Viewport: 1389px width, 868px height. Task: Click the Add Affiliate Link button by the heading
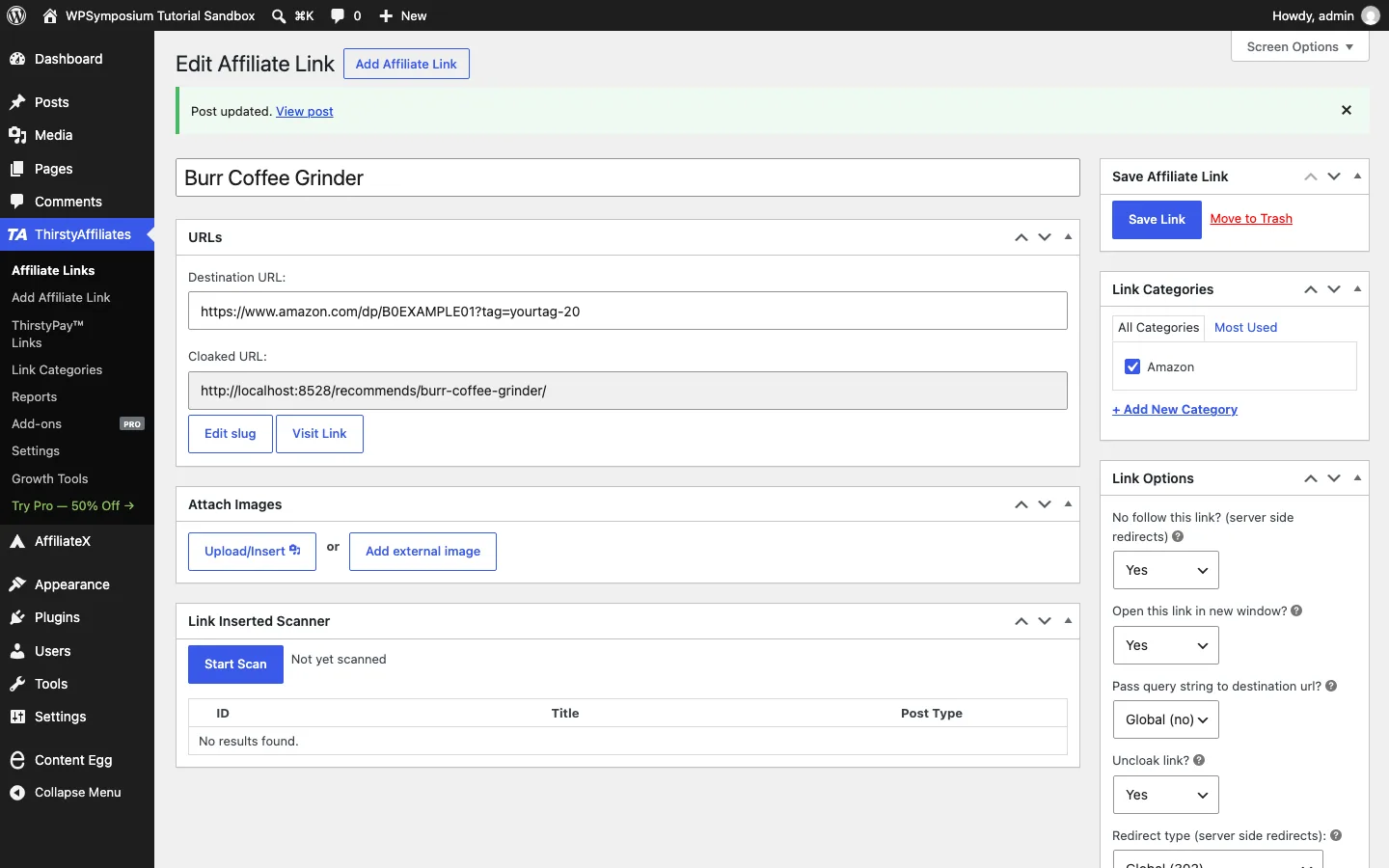point(406,64)
